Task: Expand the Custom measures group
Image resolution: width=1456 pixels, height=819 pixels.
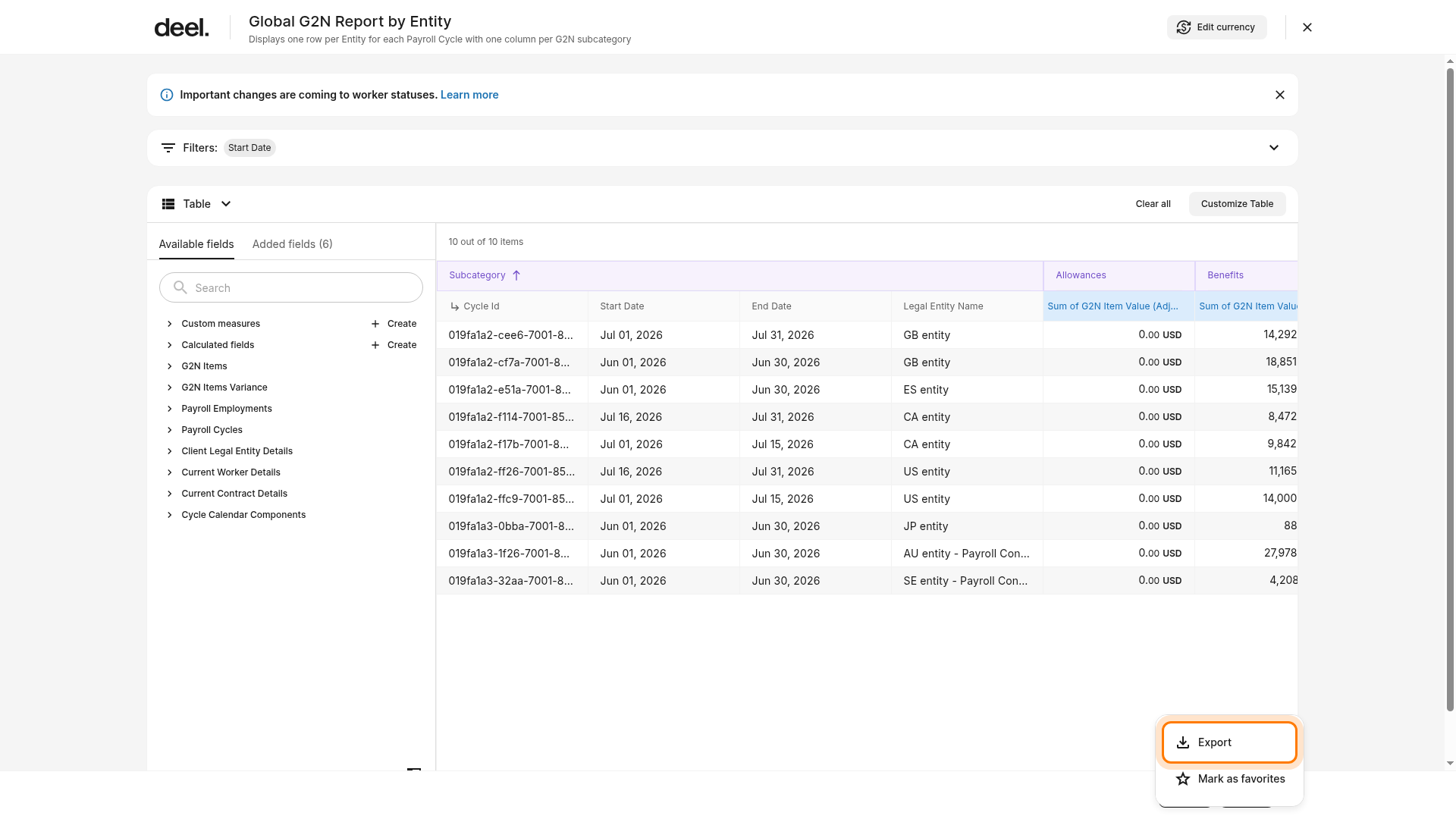Action: tap(170, 324)
